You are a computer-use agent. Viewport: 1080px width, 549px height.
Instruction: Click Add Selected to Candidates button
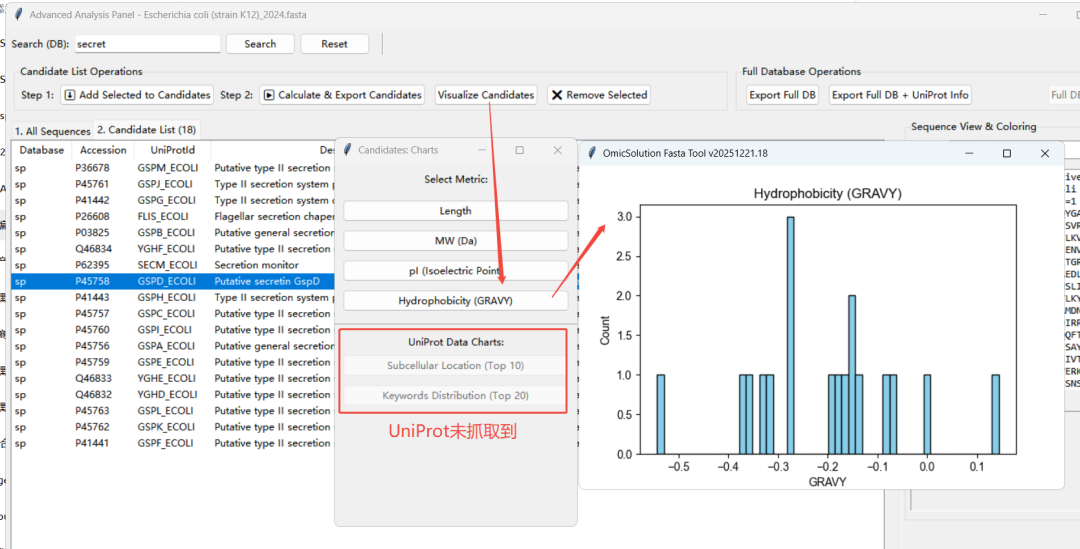click(x=137, y=95)
